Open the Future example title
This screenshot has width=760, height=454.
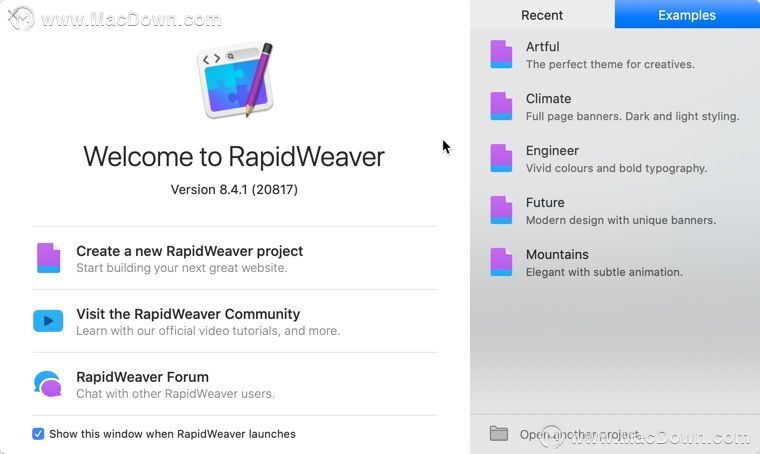(x=545, y=203)
